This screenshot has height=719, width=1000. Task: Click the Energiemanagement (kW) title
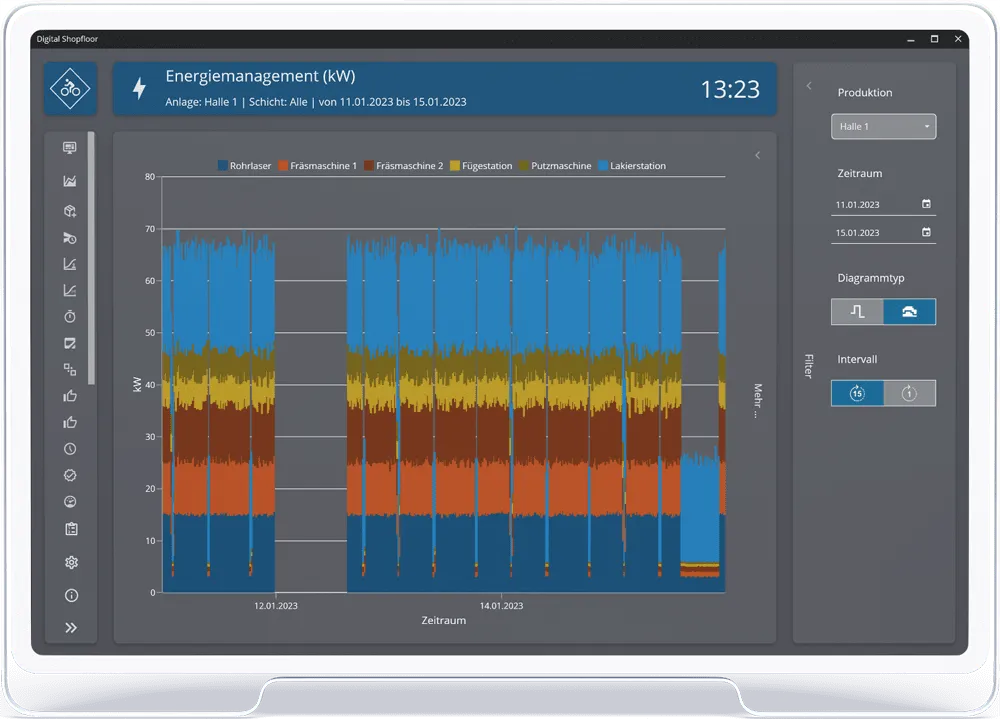click(260, 76)
